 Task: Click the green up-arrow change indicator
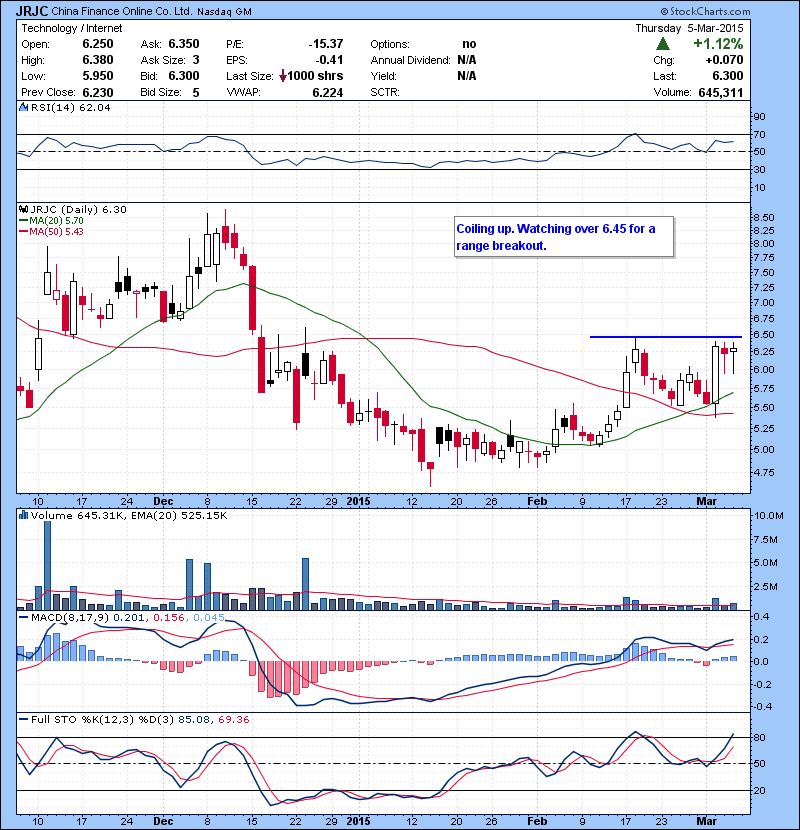[x=662, y=43]
